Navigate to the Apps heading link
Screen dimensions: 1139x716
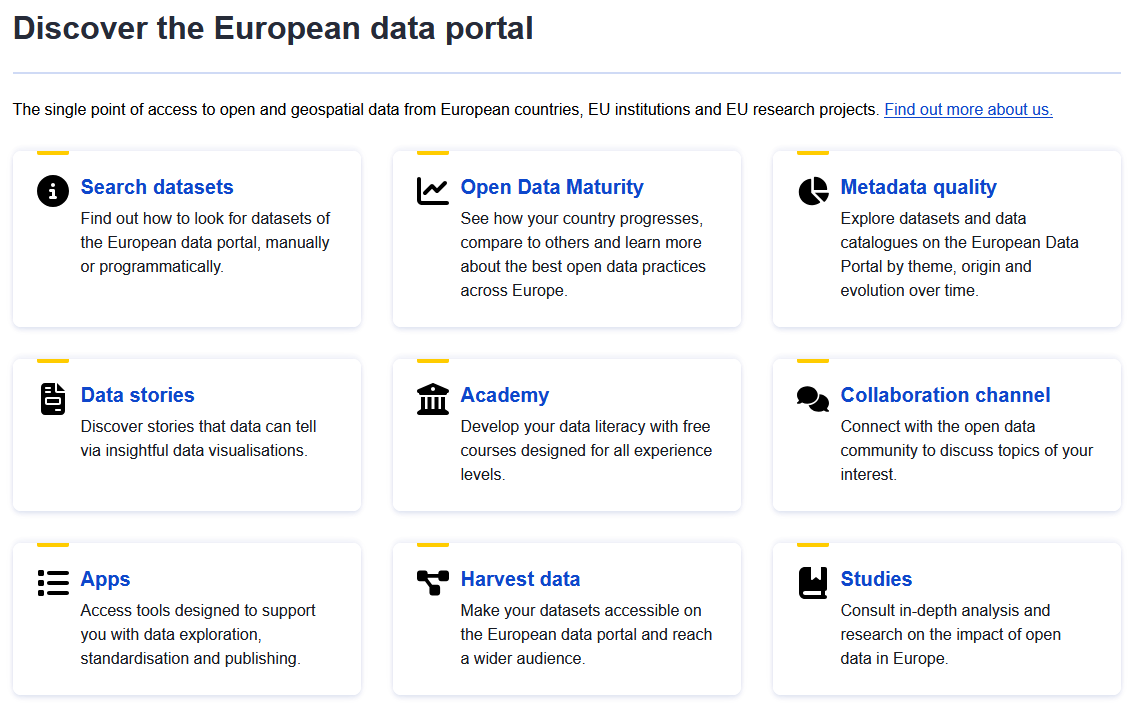(106, 579)
